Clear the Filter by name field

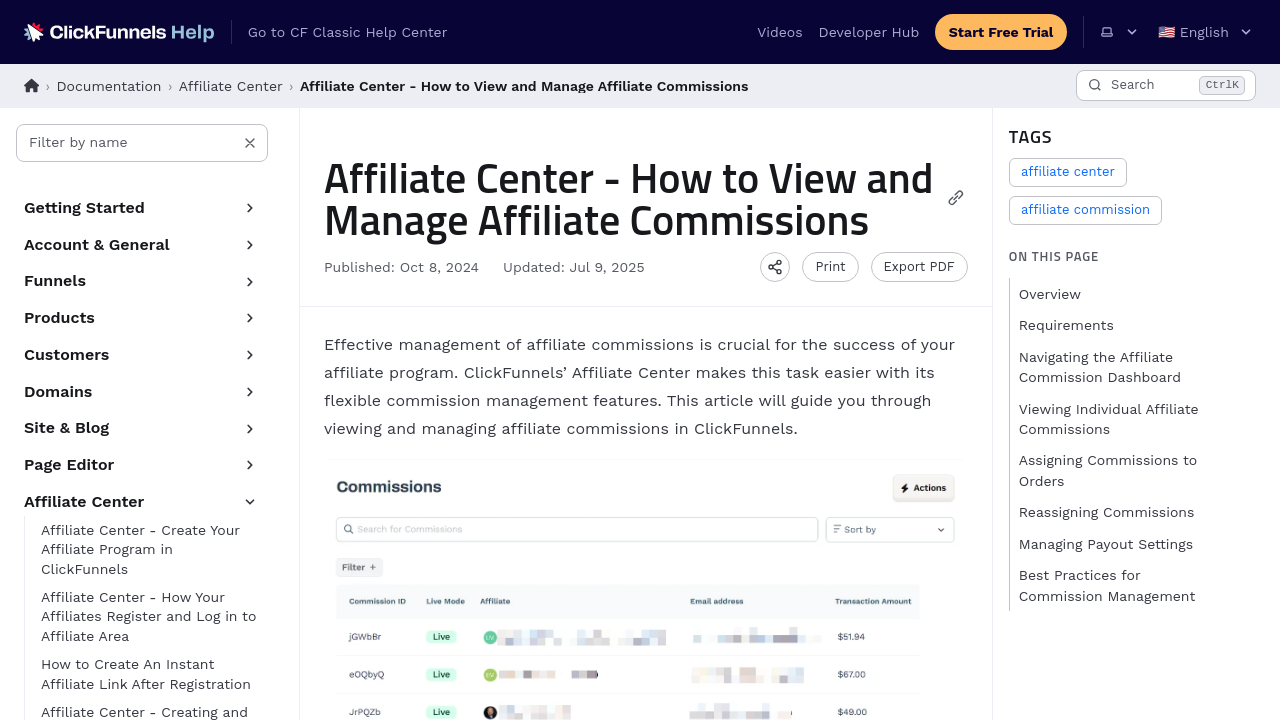[250, 143]
